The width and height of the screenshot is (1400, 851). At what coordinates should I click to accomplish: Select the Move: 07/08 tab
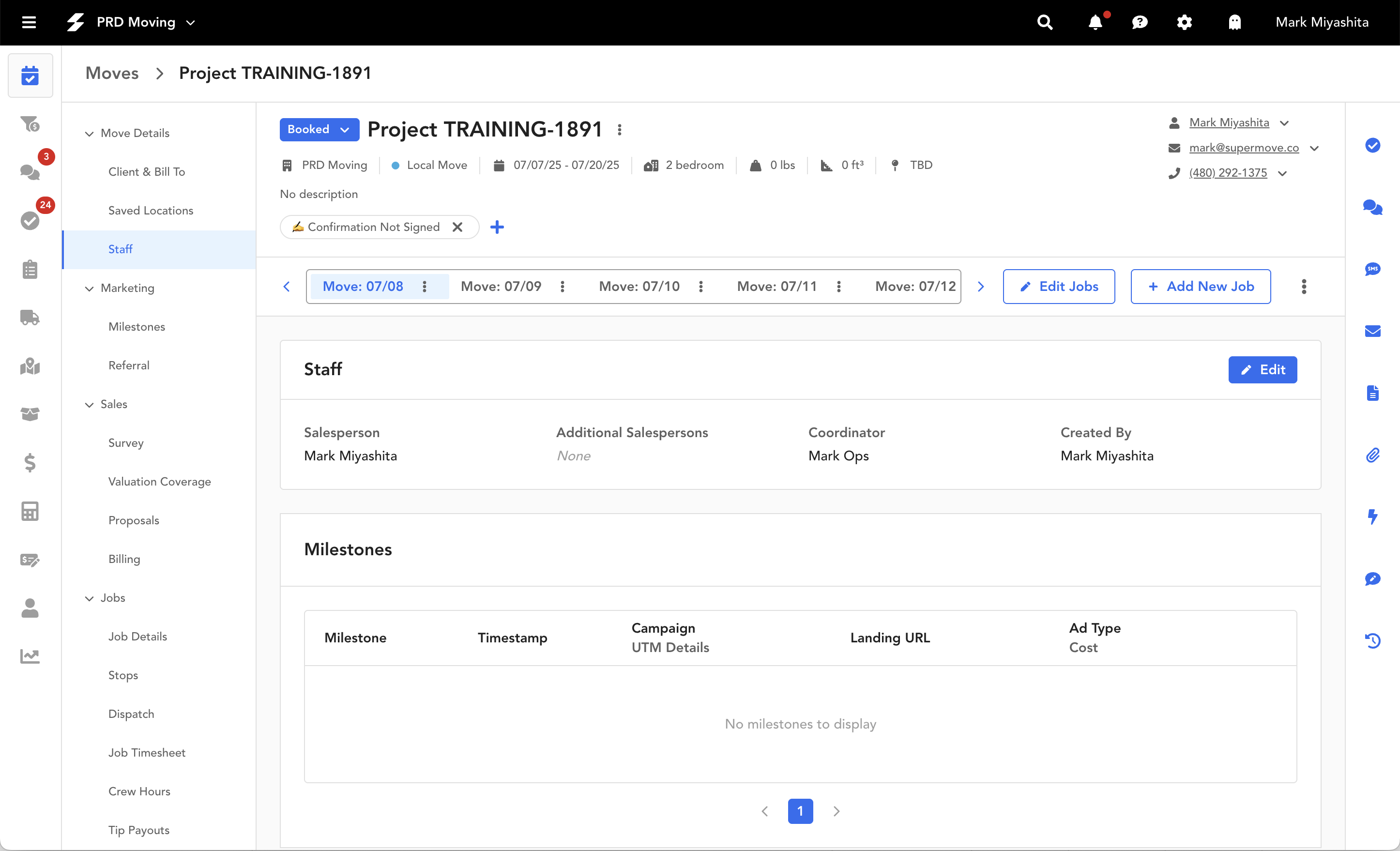(x=363, y=286)
